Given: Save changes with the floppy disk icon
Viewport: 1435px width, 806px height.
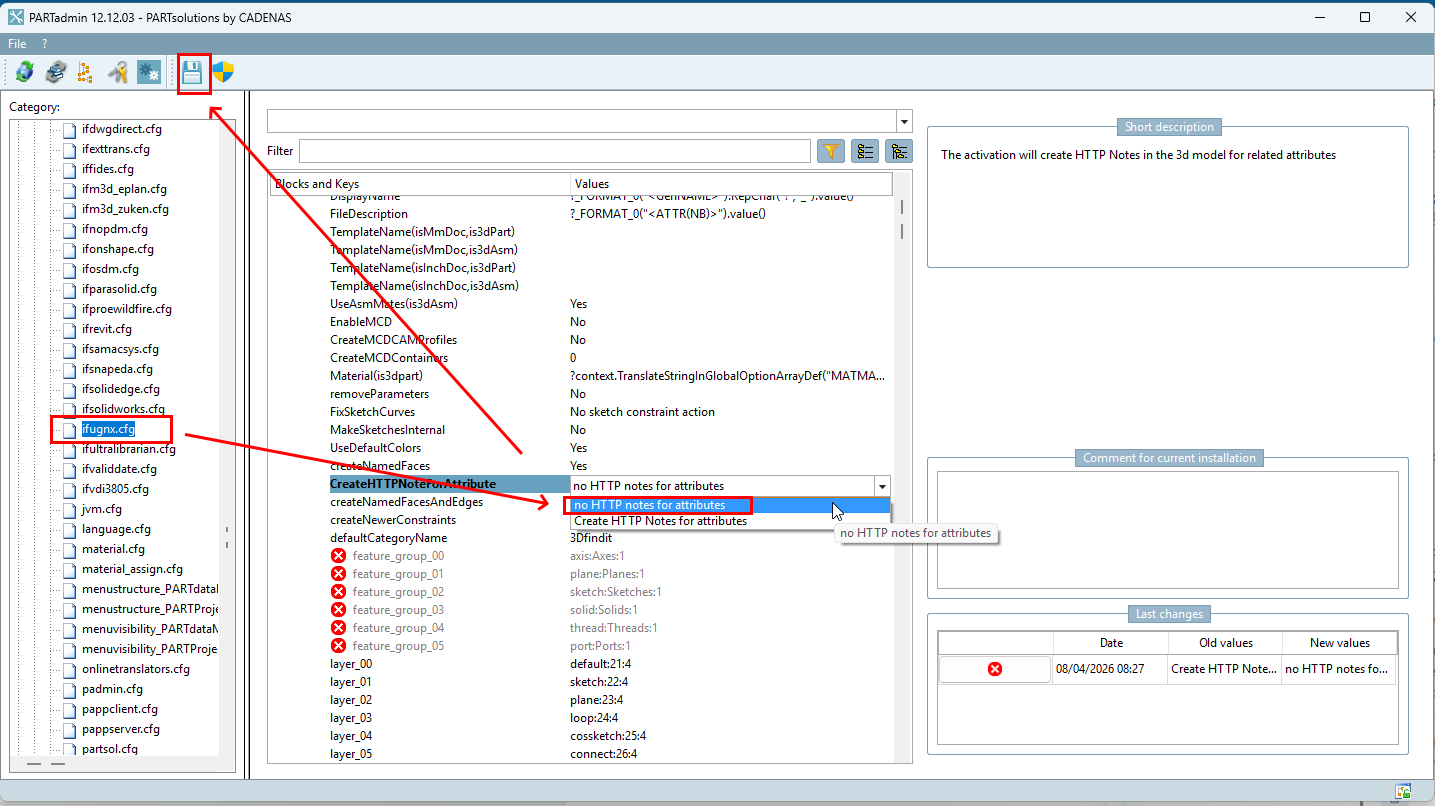Looking at the screenshot, I should coord(192,72).
